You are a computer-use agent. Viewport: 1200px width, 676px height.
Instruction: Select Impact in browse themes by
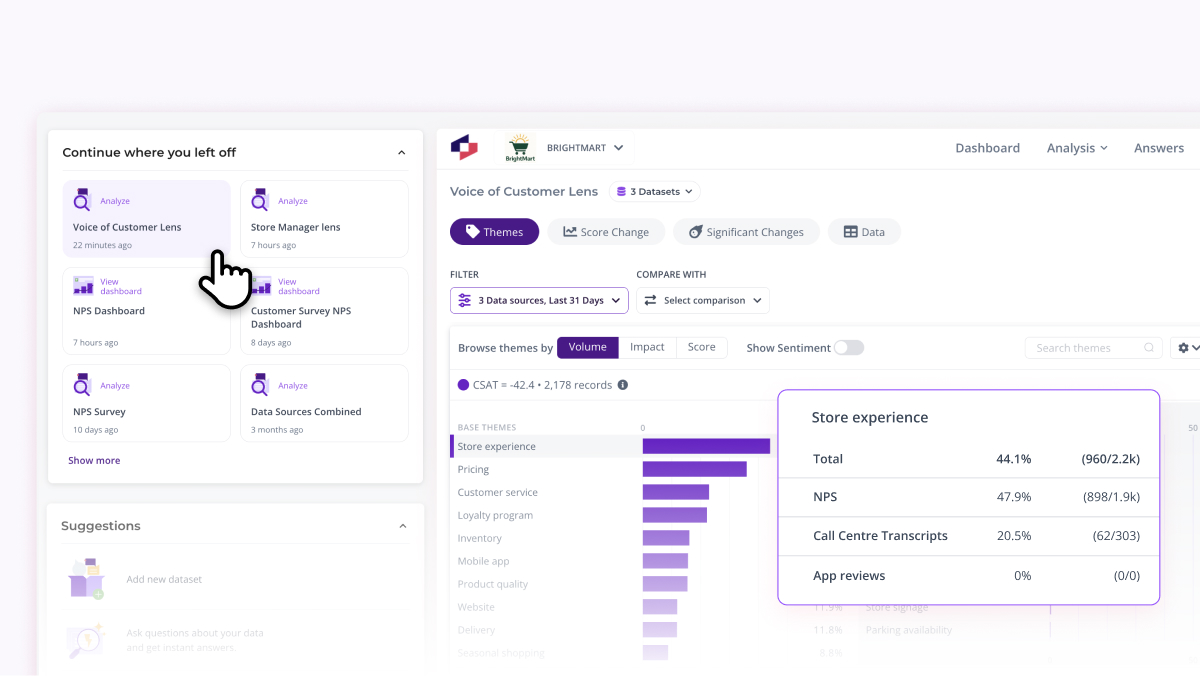(647, 347)
